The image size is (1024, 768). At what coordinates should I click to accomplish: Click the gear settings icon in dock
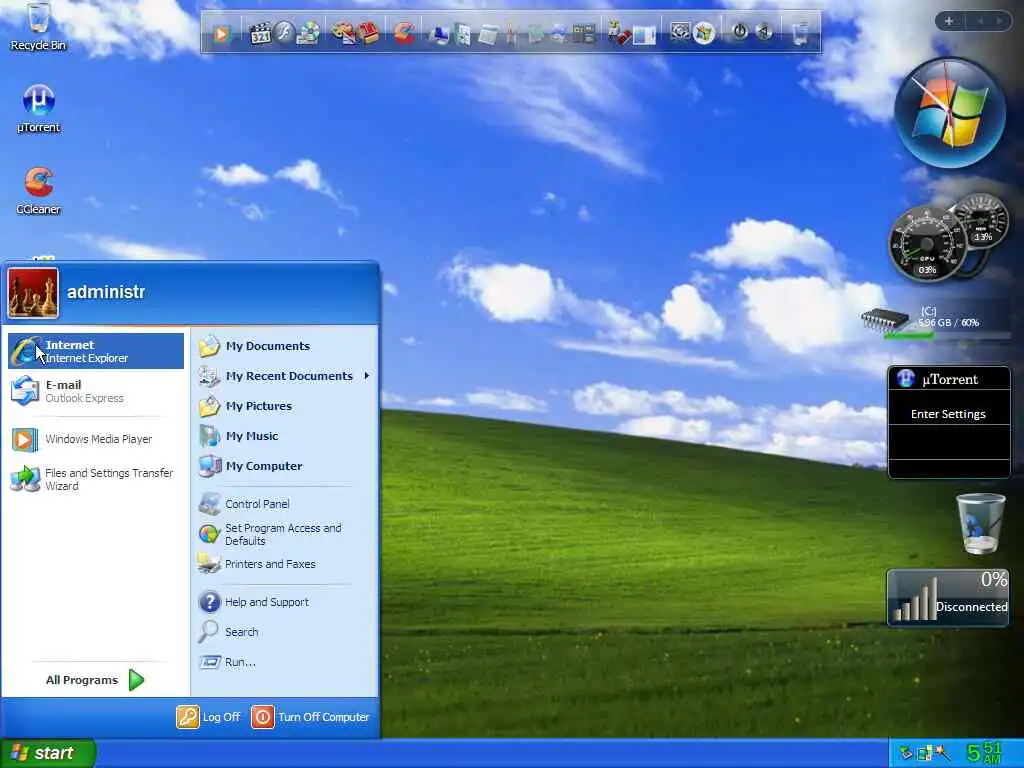680,32
